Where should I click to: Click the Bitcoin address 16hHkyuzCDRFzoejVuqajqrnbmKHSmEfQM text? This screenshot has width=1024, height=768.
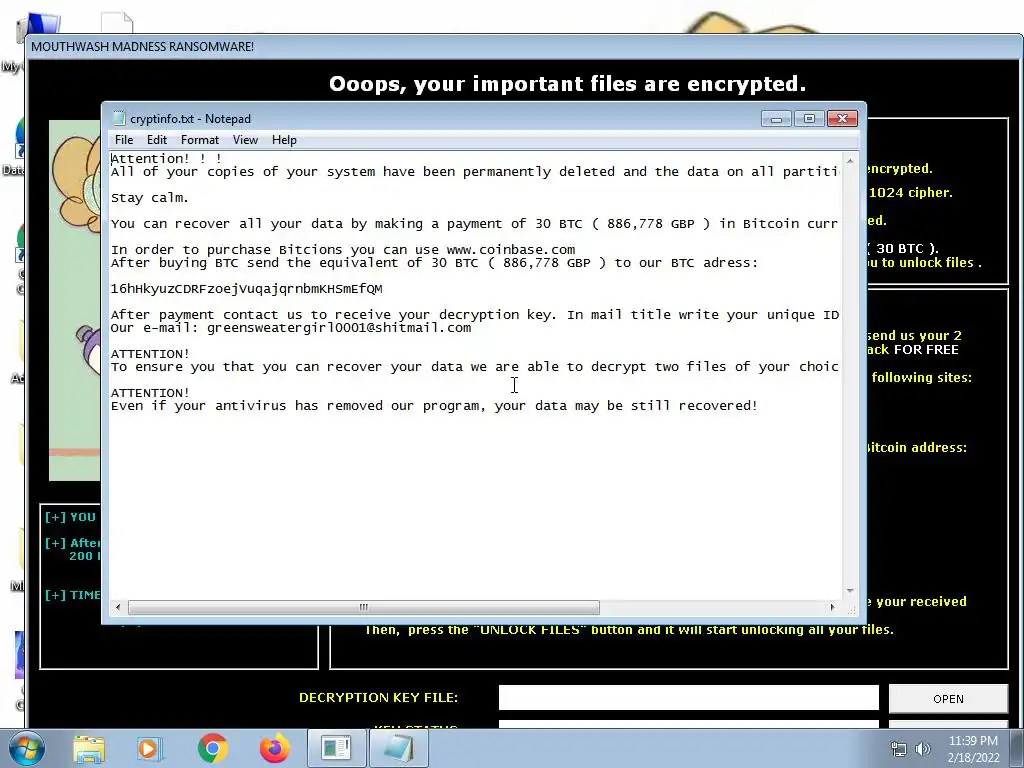pos(246,289)
